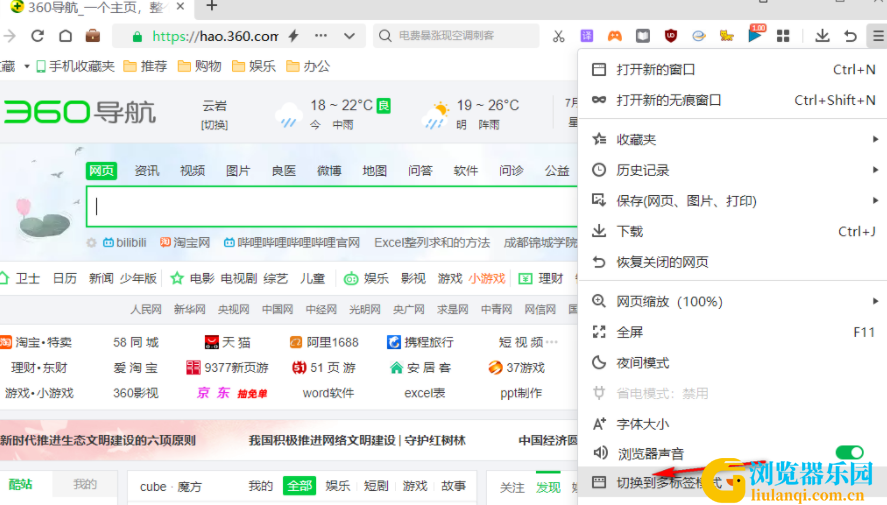887x505 pixels.
Task: Expand 网页缩放 (100%) submenu
Action: pos(733,301)
